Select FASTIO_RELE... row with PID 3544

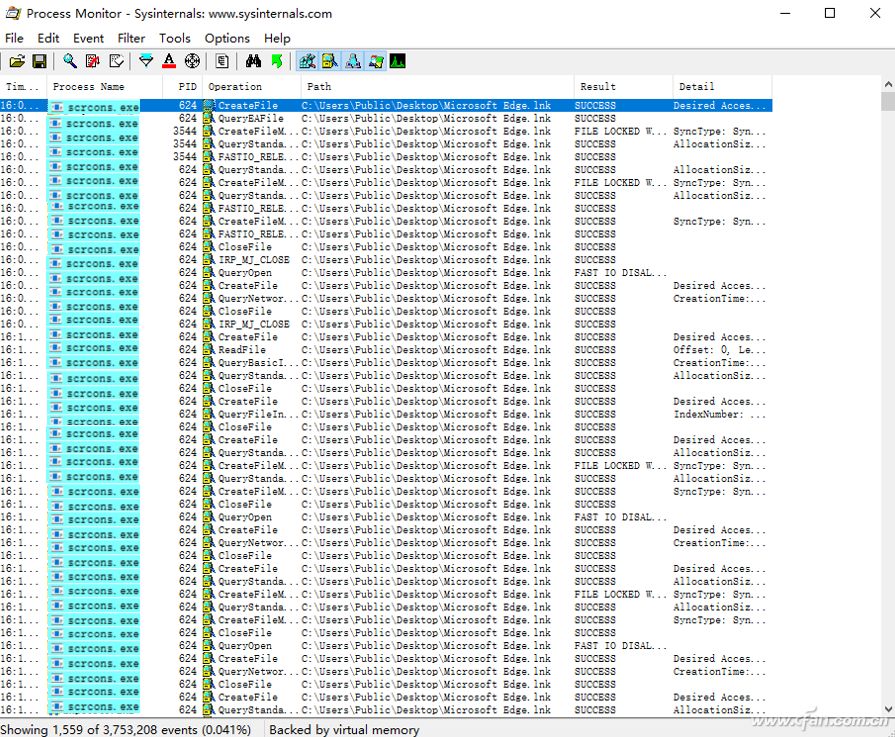tap(386, 157)
